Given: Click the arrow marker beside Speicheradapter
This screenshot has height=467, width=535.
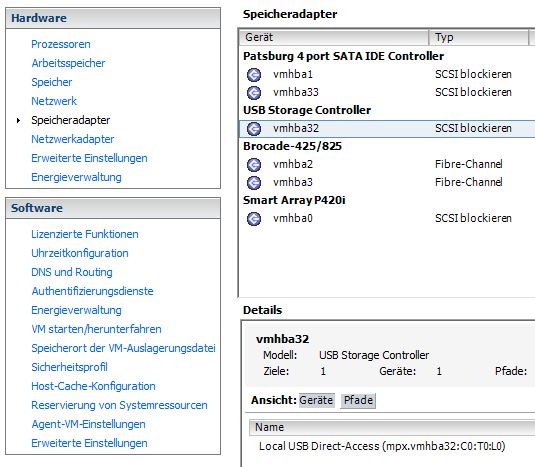Looking at the screenshot, I should (18, 120).
